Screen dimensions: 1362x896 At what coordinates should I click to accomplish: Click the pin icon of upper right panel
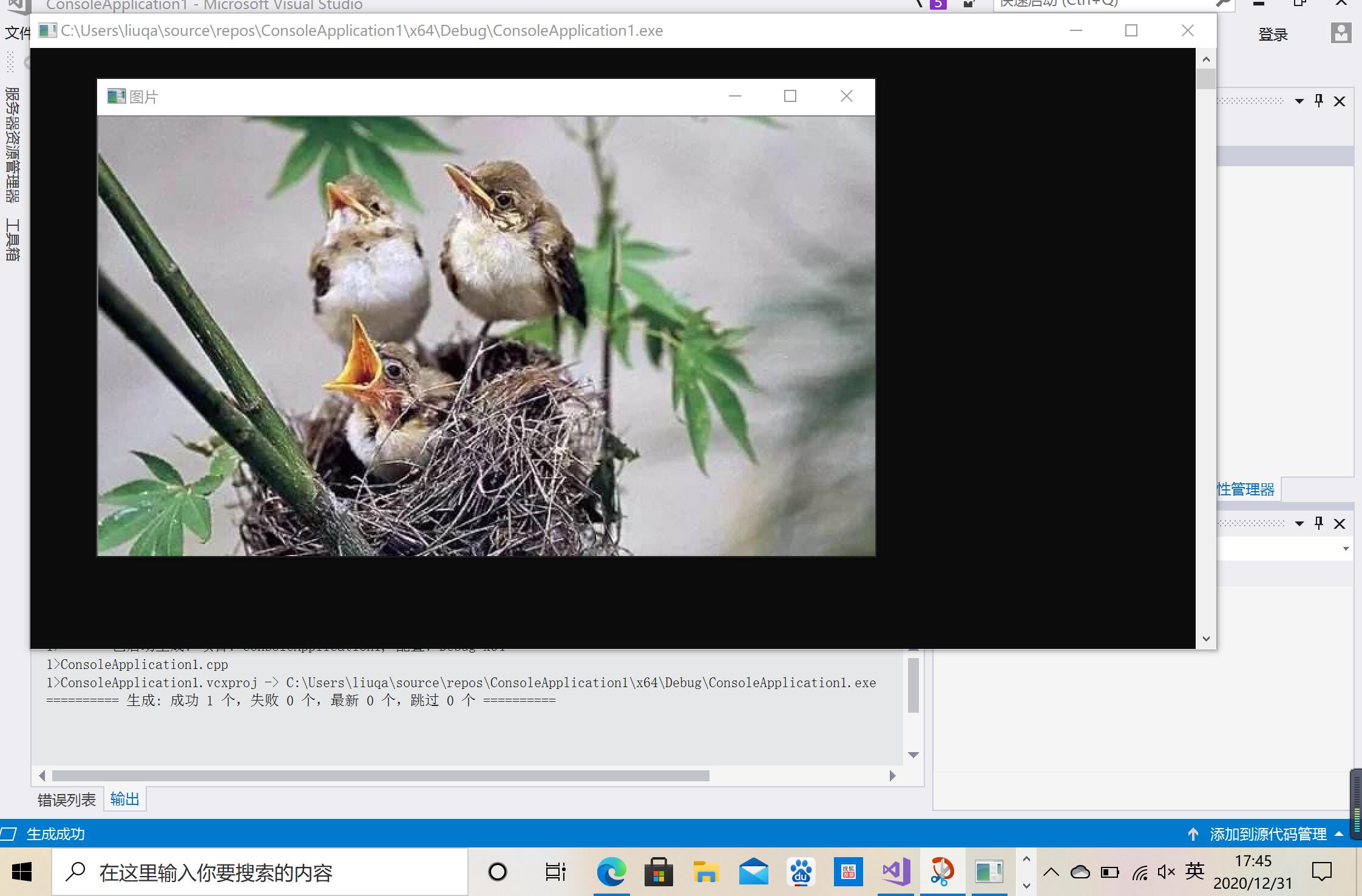[1318, 101]
